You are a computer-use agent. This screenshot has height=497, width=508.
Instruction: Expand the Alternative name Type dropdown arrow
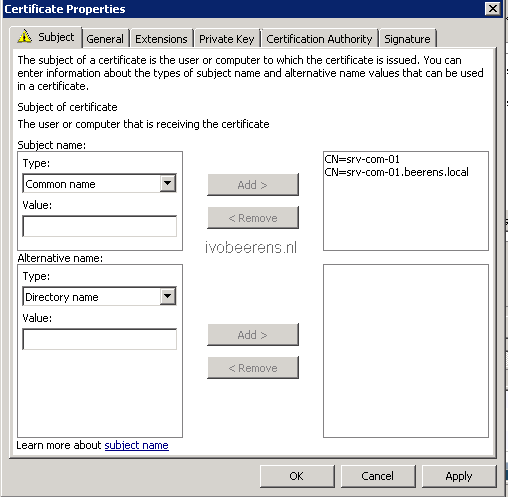tap(168, 296)
